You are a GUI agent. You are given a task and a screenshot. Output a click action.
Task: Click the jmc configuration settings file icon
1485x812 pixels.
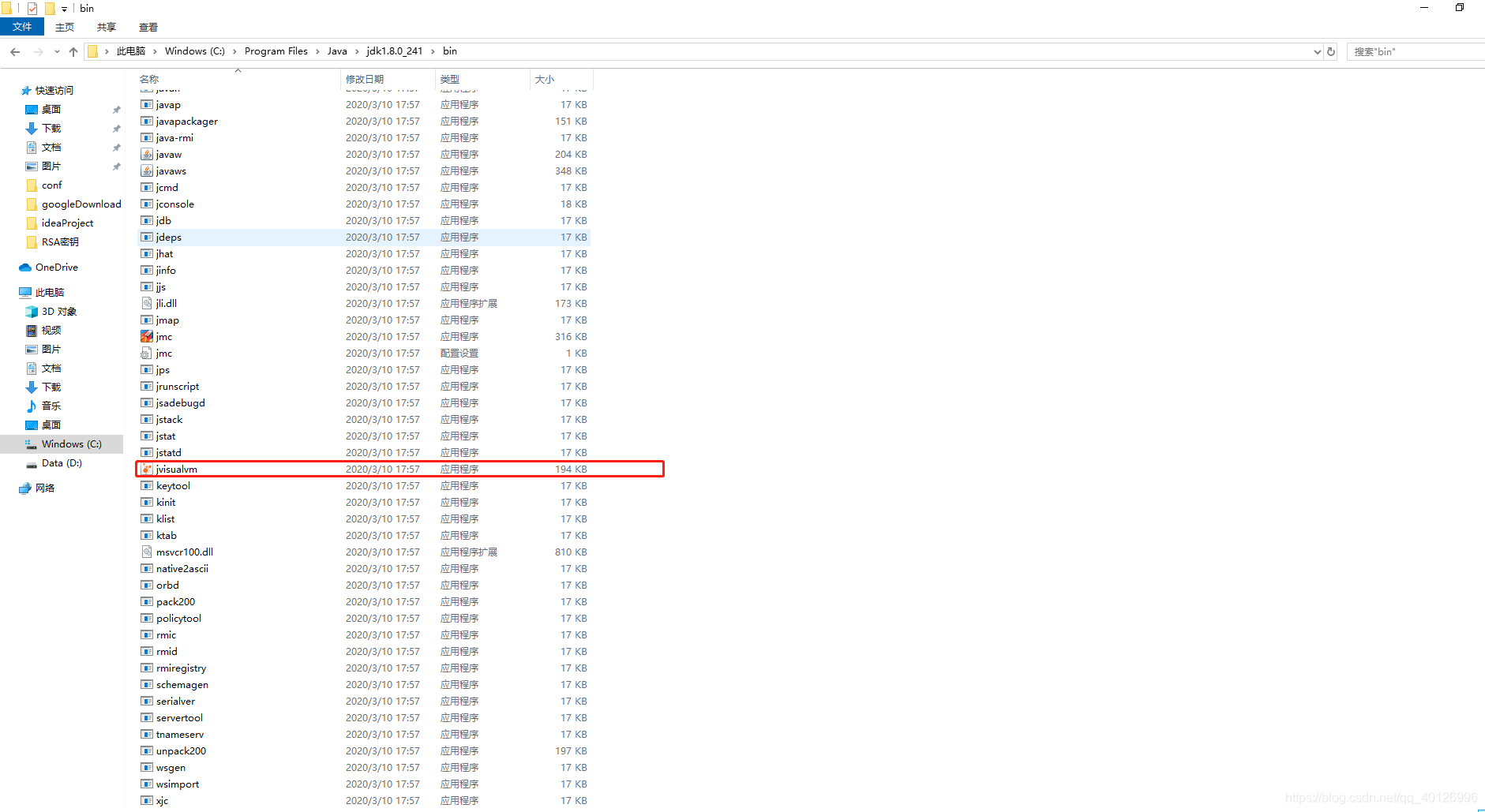click(x=147, y=353)
